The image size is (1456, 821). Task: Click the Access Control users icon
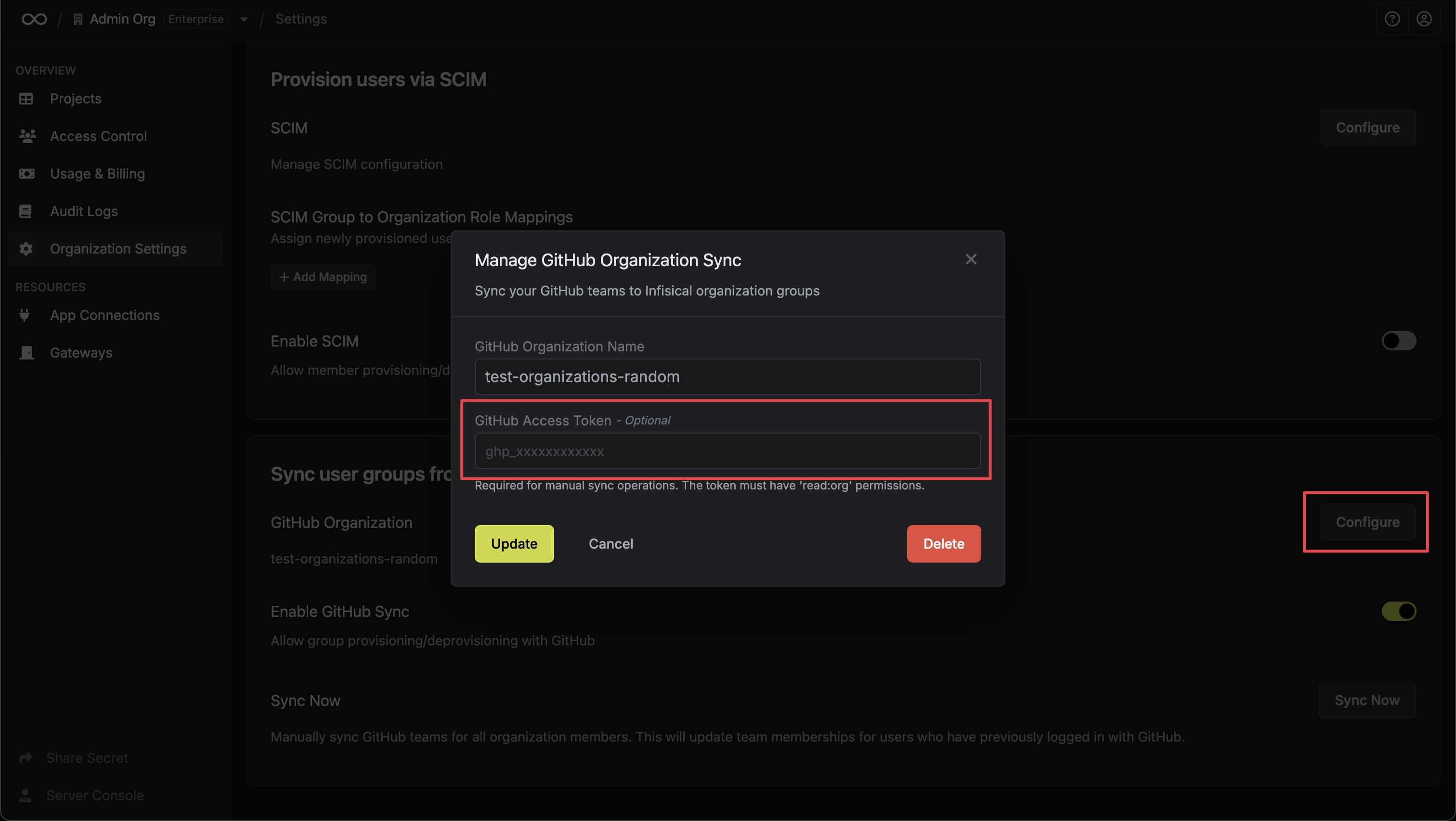click(27, 136)
